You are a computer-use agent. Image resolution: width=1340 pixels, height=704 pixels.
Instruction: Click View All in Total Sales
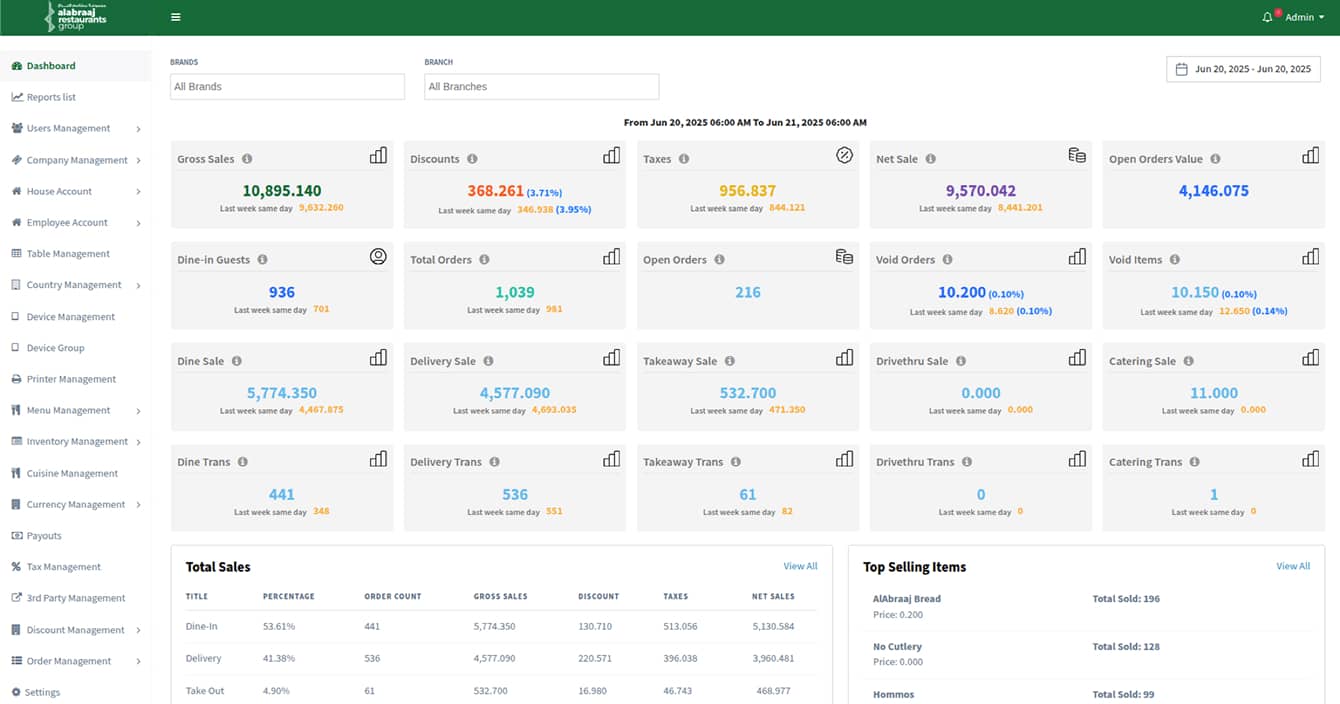click(x=800, y=566)
